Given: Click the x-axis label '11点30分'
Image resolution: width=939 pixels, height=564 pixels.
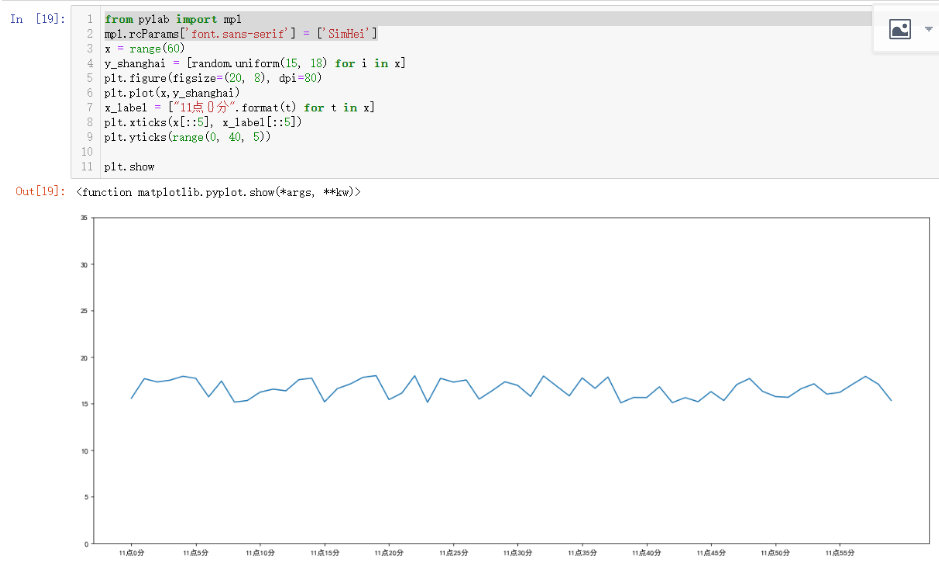Looking at the screenshot, I should [517, 553].
